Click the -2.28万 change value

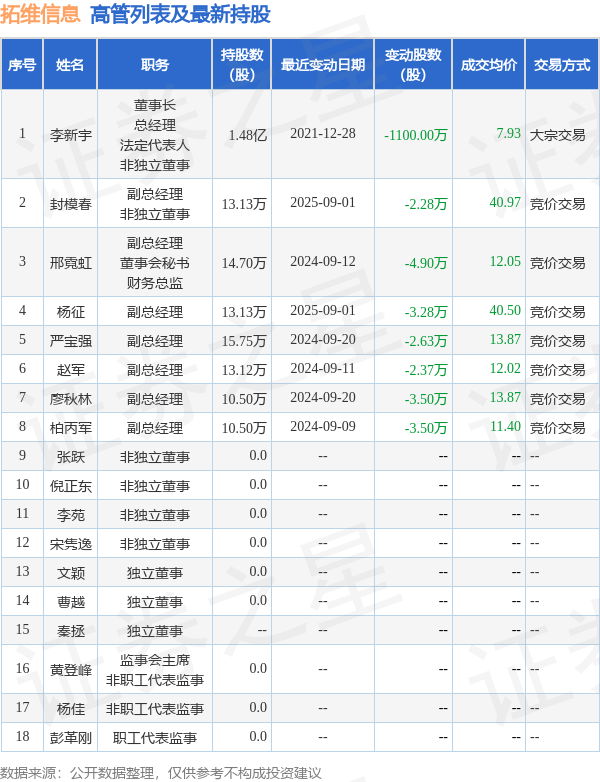point(426,203)
